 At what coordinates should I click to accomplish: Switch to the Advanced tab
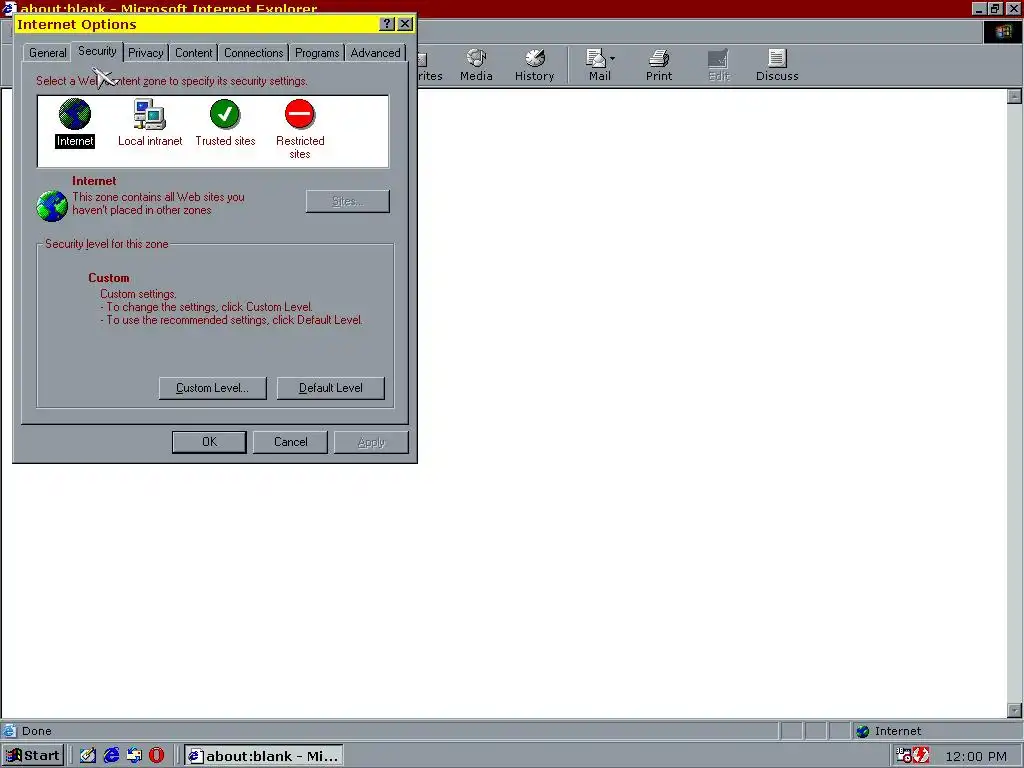(x=376, y=53)
